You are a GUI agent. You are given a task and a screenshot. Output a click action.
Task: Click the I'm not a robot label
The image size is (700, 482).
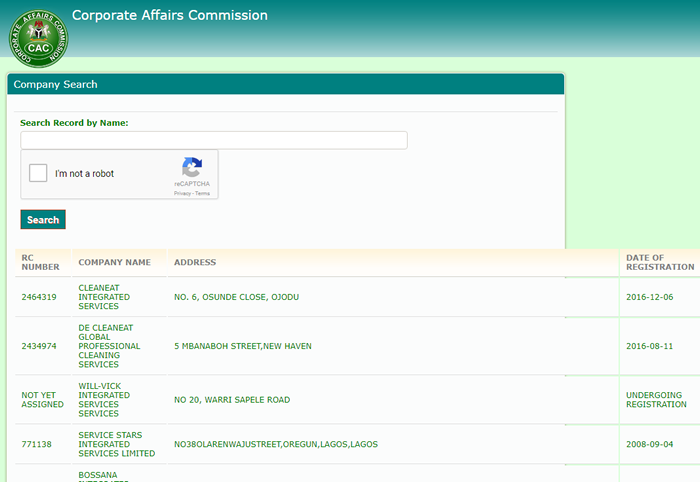tap(84, 174)
